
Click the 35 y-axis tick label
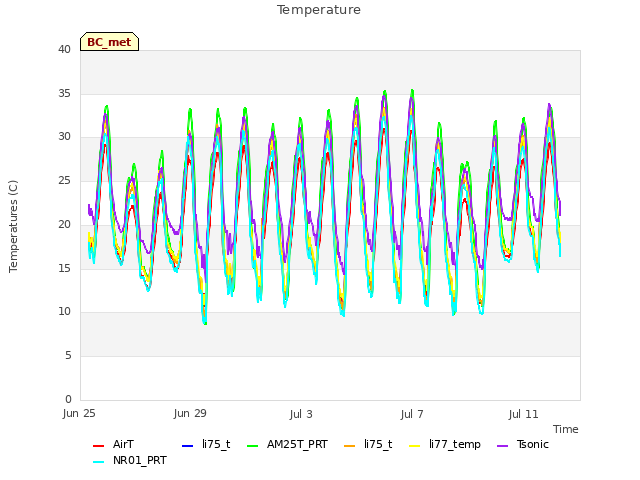[64, 93]
